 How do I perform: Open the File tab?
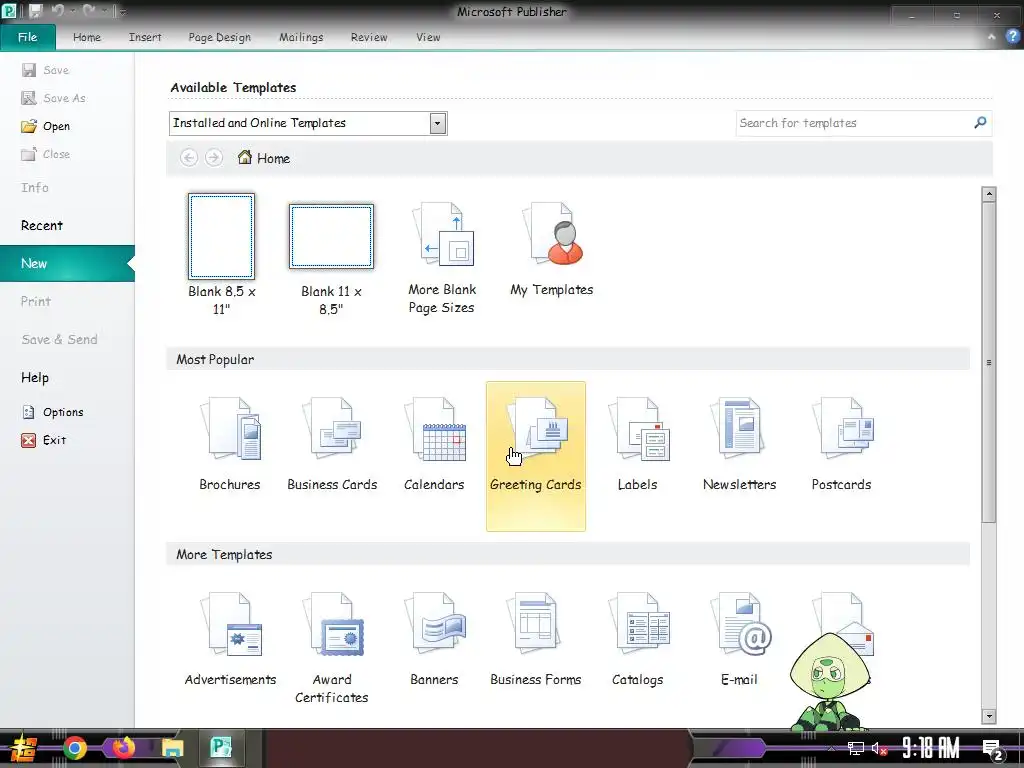point(27,37)
